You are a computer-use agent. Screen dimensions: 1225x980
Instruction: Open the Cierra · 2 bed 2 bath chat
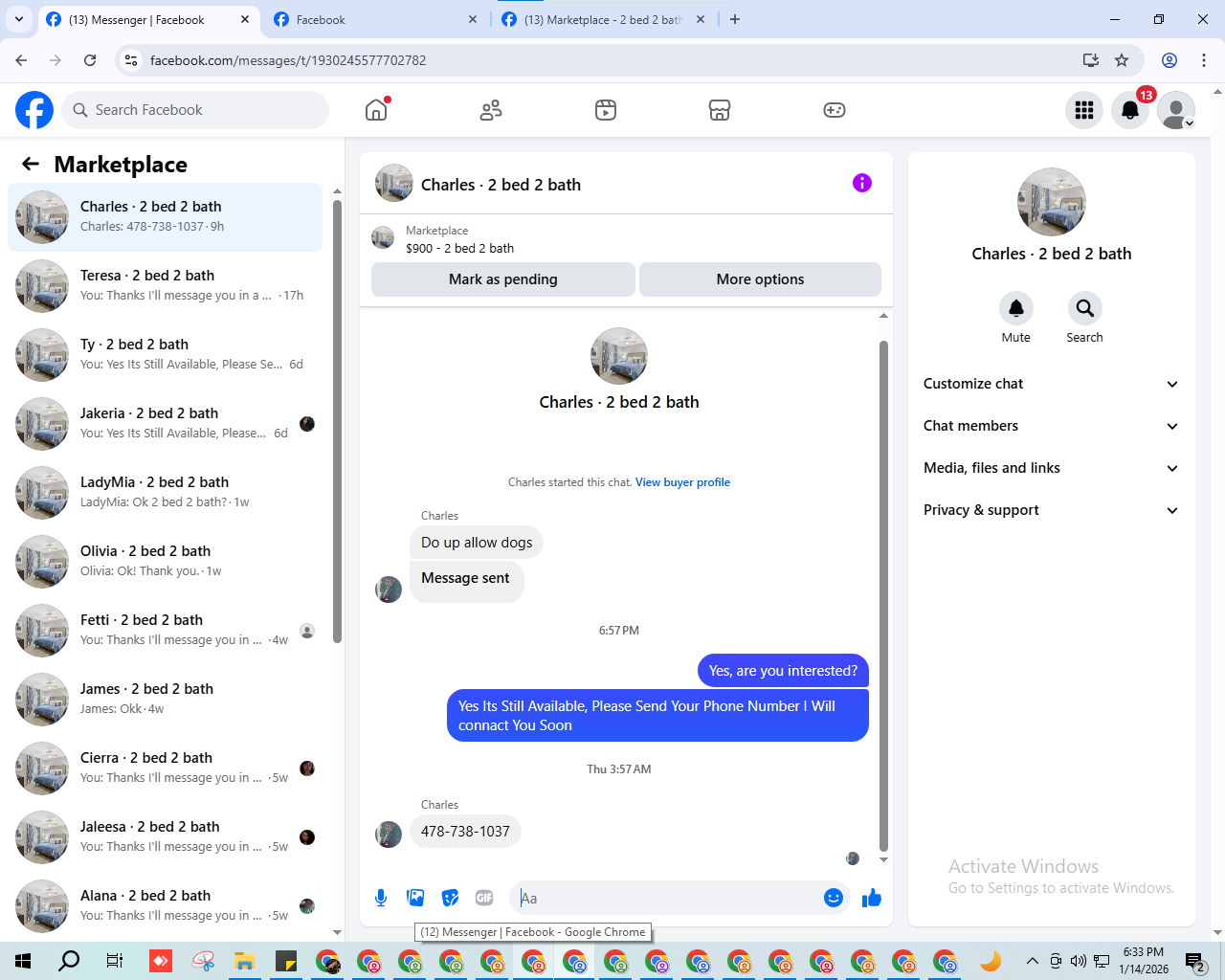point(165,768)
